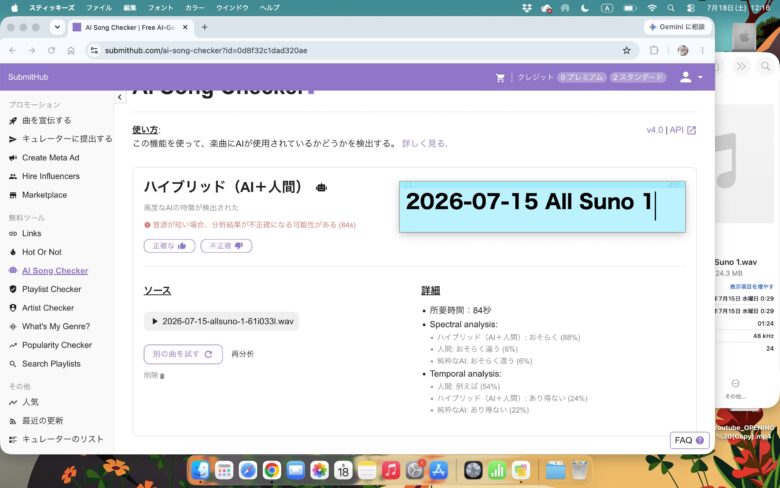The width and height of the screenshot is (780, 488).
Task: Open Finder from the Dock
Action: point(200,470)
